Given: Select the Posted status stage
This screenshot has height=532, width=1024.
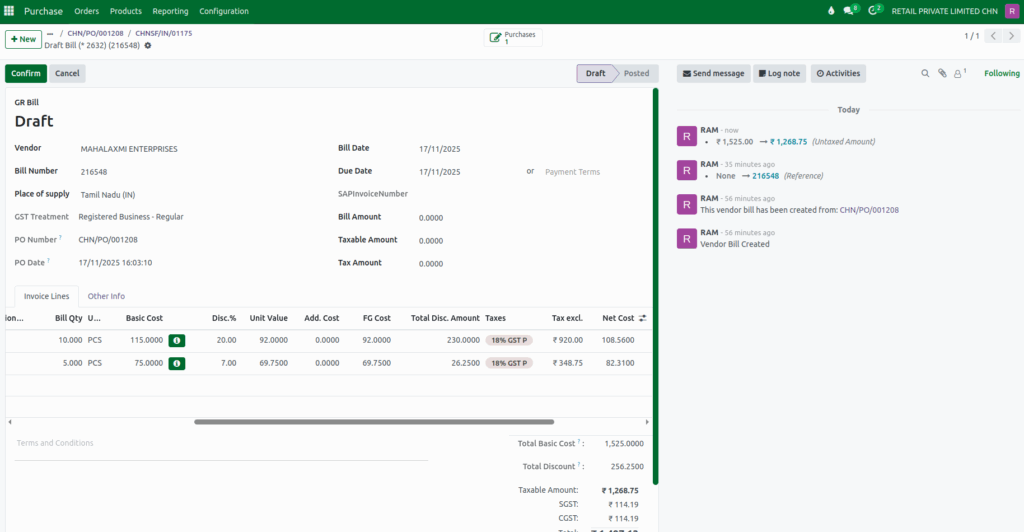Looking at the screenshot, I should (x=636, y=74).
